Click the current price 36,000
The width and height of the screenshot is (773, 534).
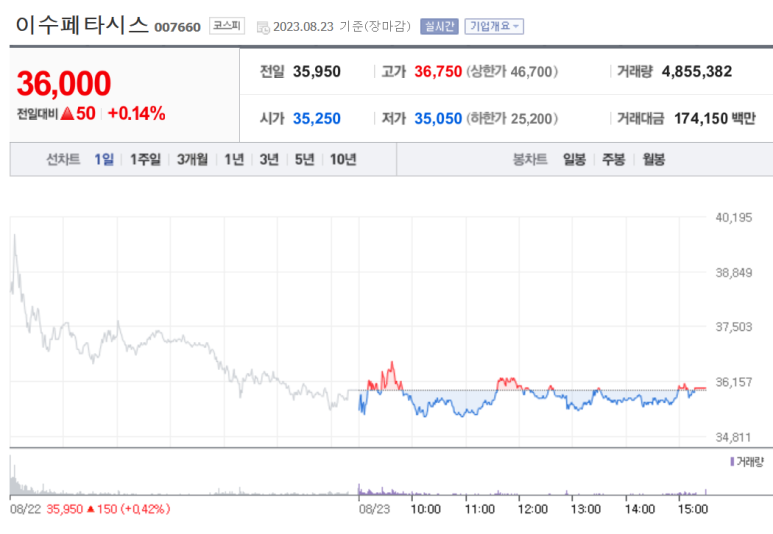64,83
